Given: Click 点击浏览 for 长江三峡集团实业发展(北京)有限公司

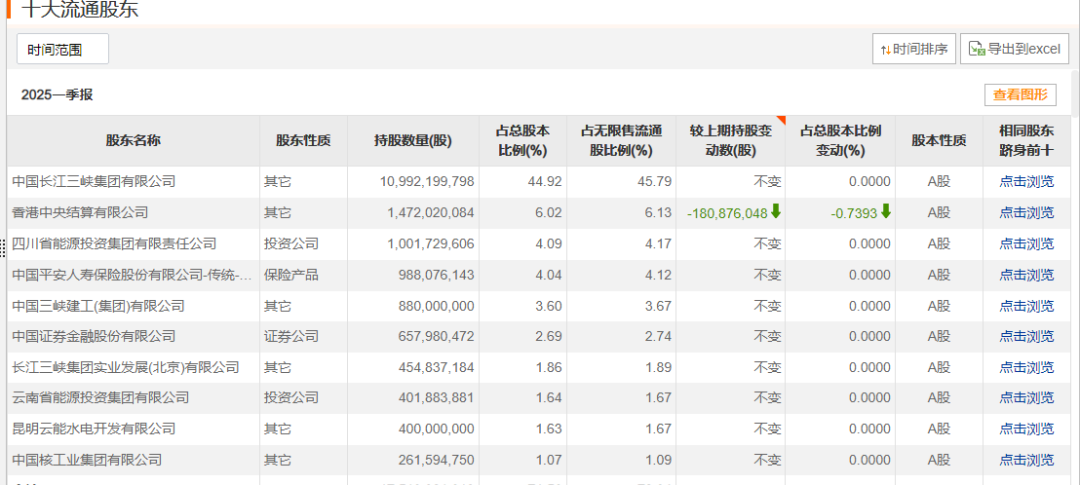Looking at the screenshot, I should point(1026,367).
